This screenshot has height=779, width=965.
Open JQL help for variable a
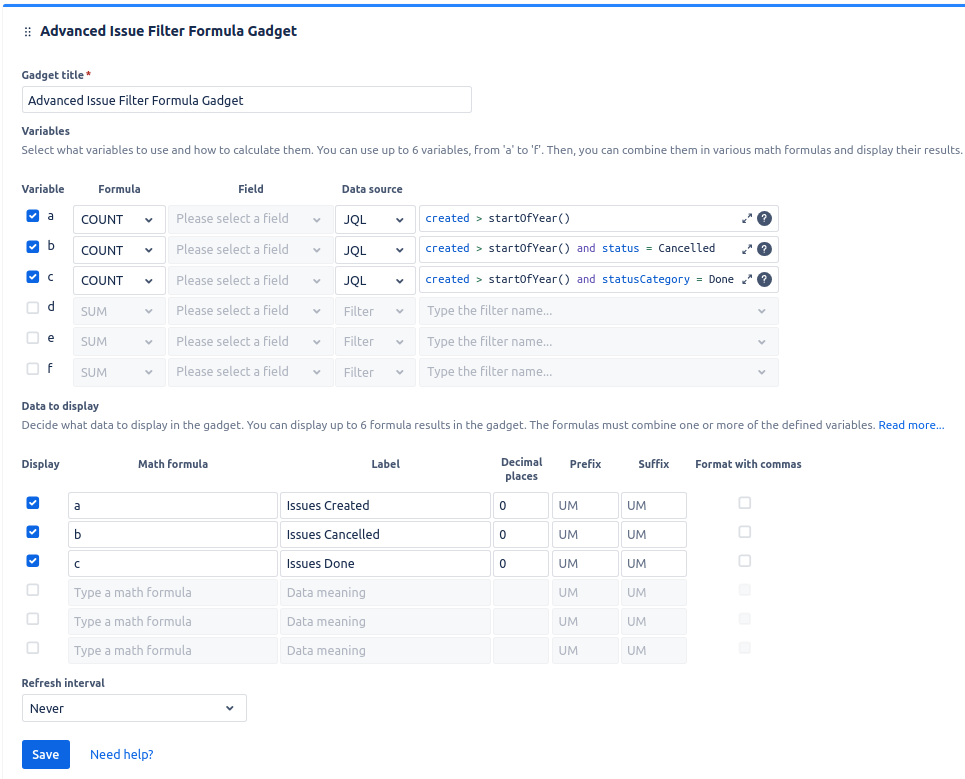[x=764, y=218]
